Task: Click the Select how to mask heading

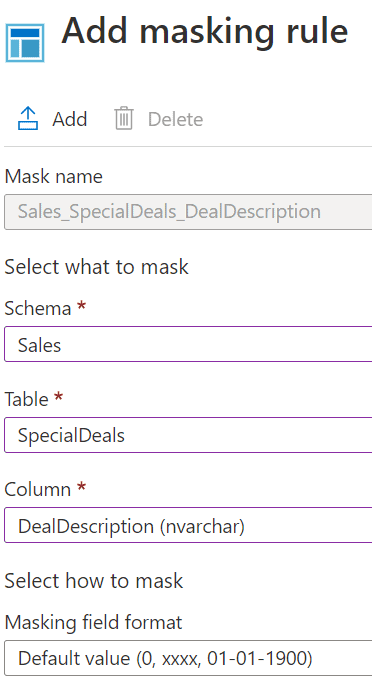Action: pyautogui.click(x=94, y=581)
